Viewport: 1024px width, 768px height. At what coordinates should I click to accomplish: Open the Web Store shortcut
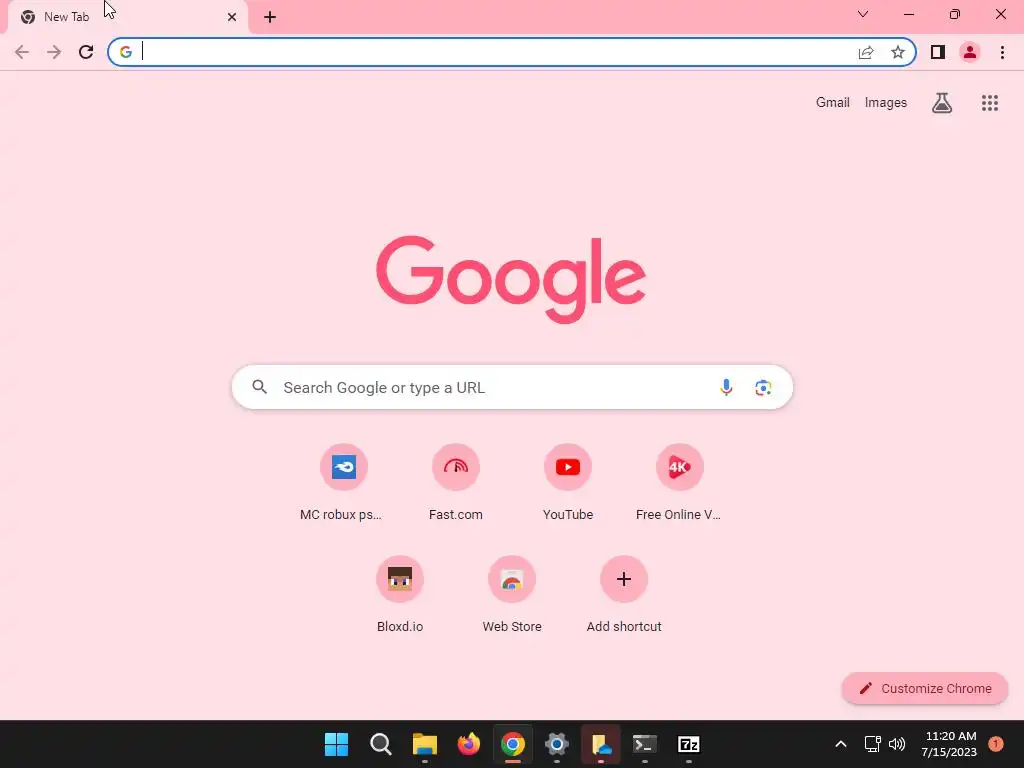click(x=512, y=594)
